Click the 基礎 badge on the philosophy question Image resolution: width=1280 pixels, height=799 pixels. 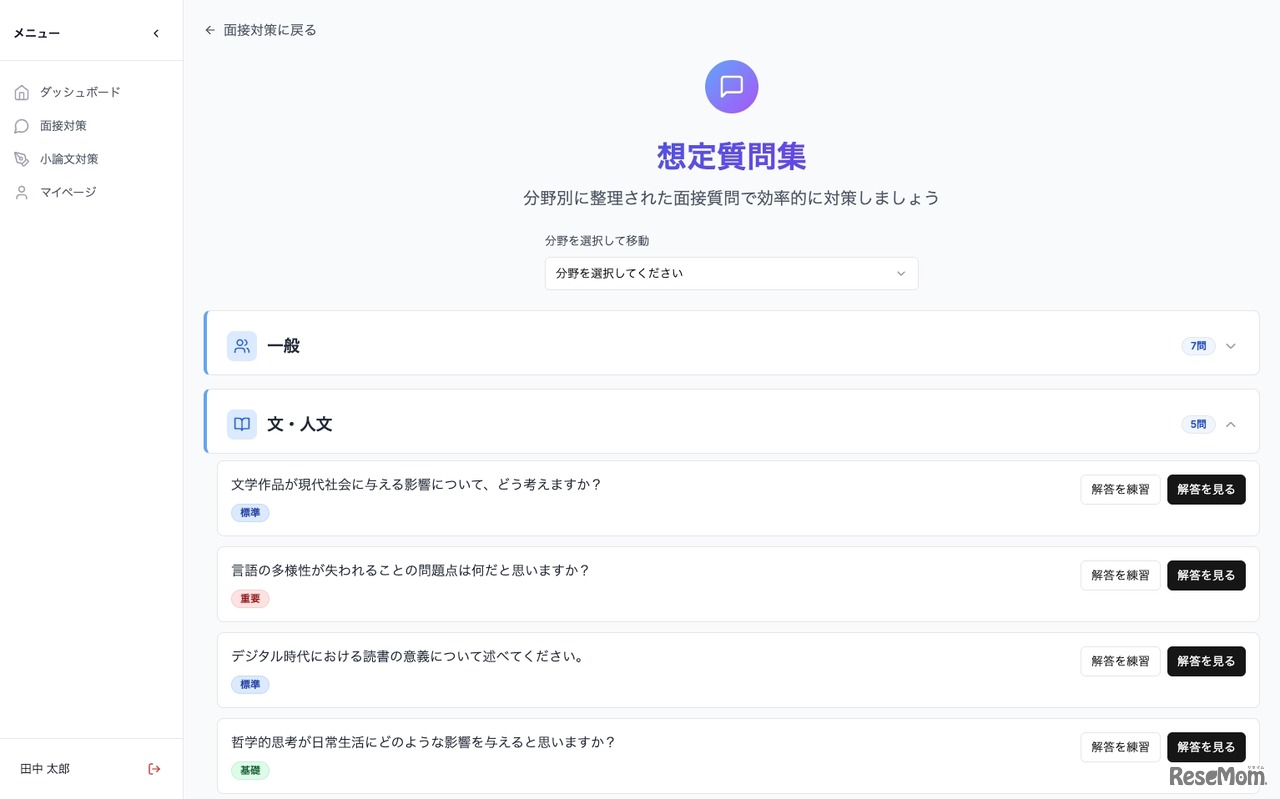click(x=250, y=770)
